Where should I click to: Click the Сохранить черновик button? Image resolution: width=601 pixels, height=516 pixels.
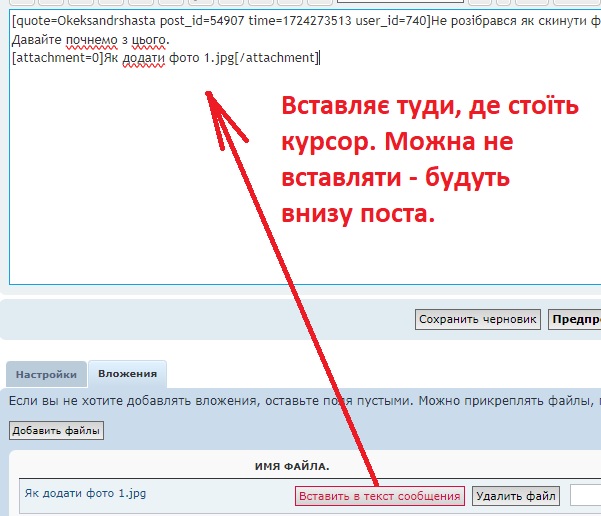[478, 320]
